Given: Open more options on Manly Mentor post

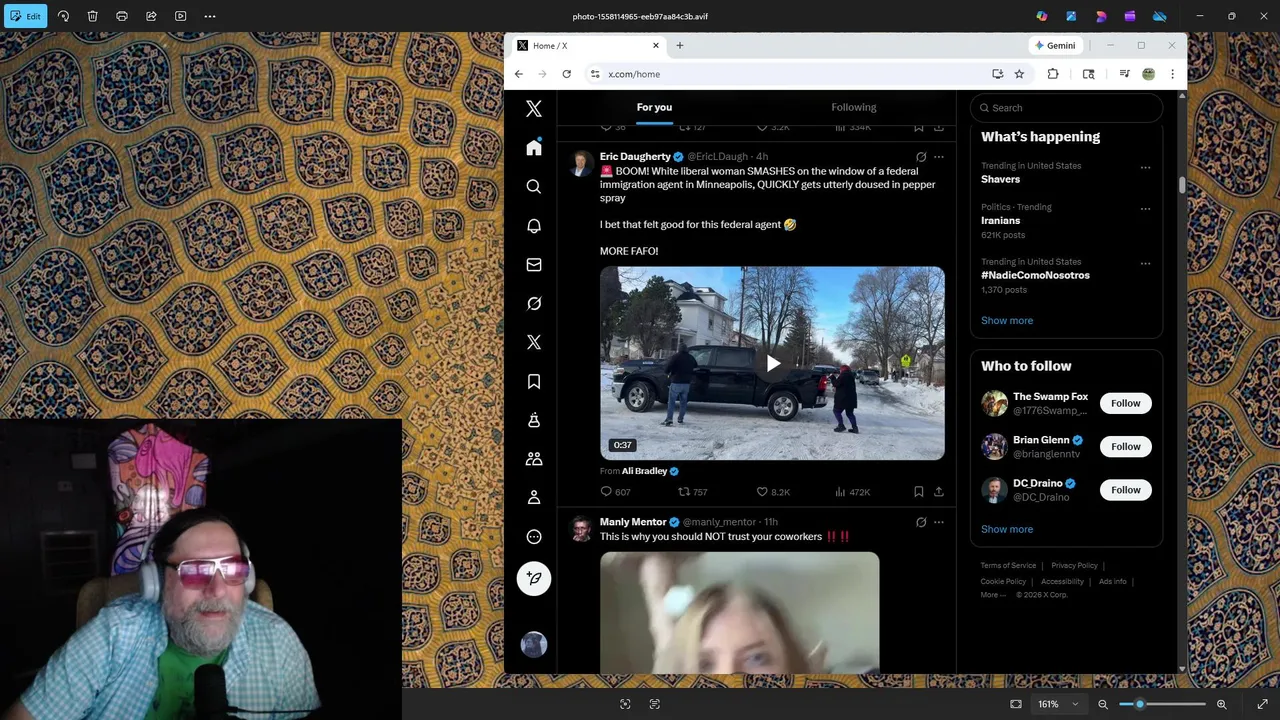Looking at the screenshot, I should (x=939, y=522).
